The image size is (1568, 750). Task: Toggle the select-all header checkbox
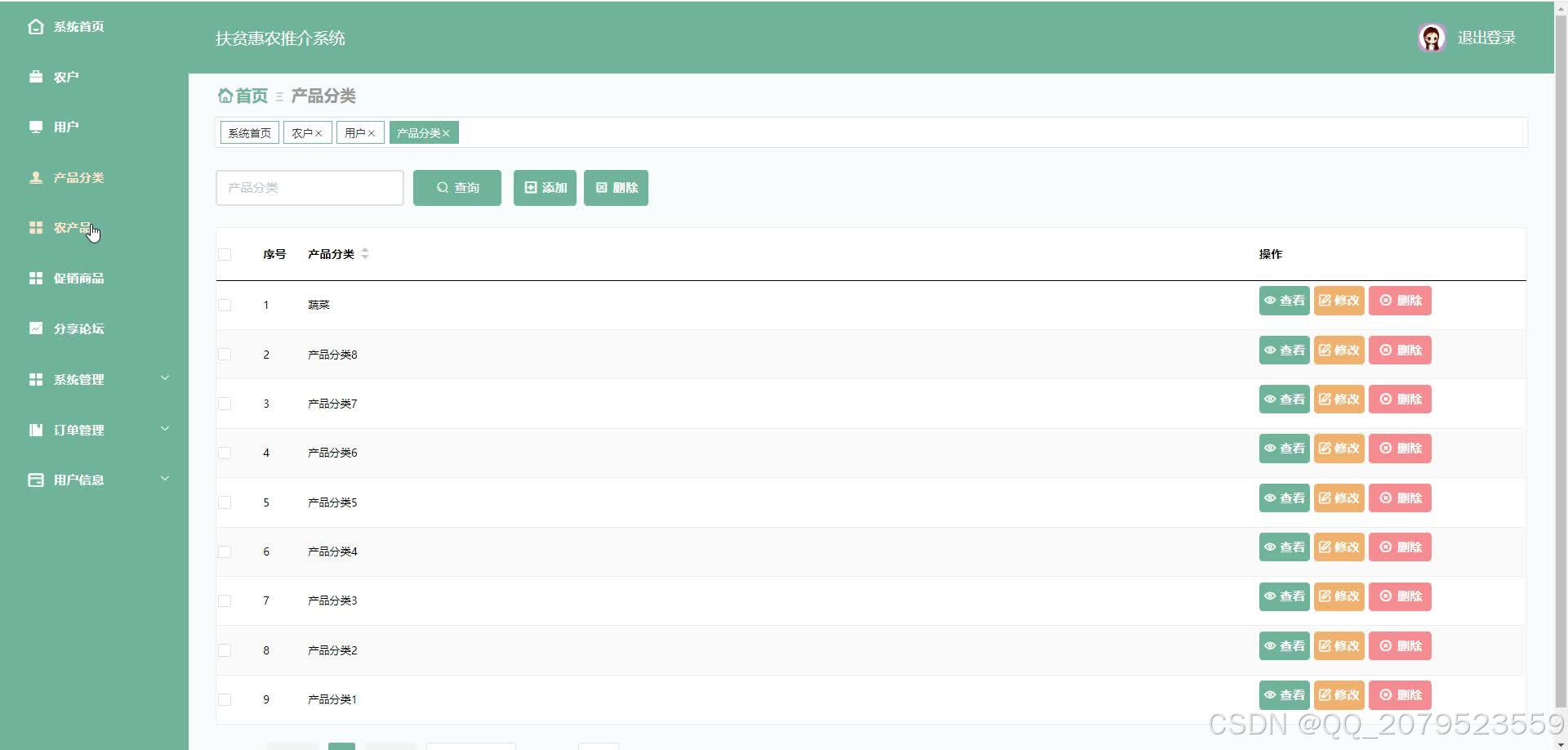[225, 255]
